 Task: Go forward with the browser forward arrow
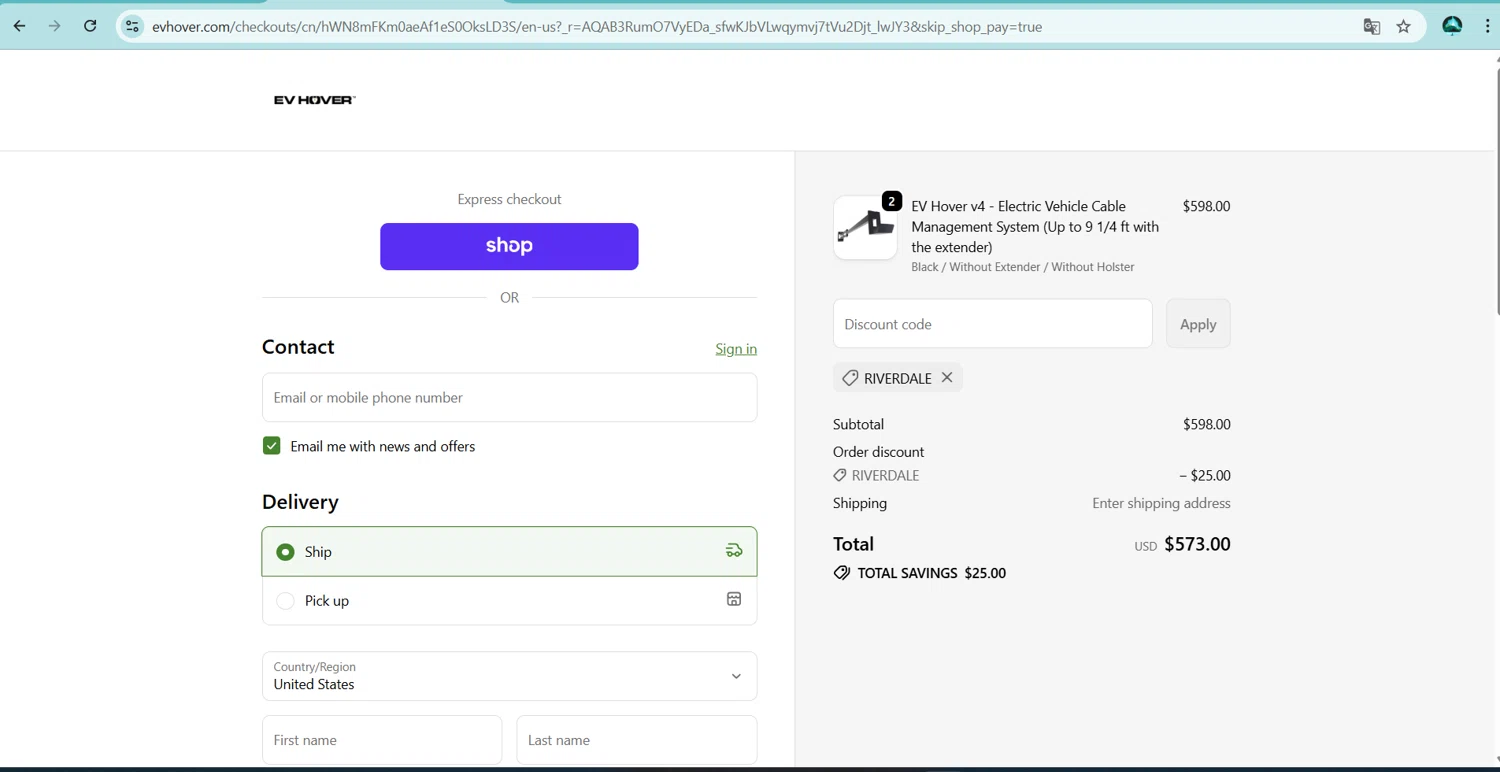click(55, 26)
